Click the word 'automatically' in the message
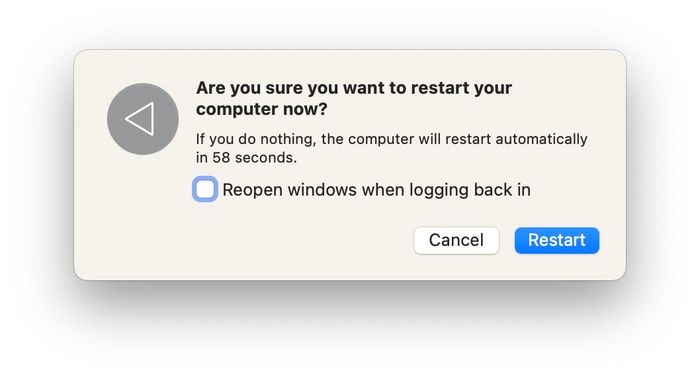This screenshot has width=700, height=378. click(542, 139)
